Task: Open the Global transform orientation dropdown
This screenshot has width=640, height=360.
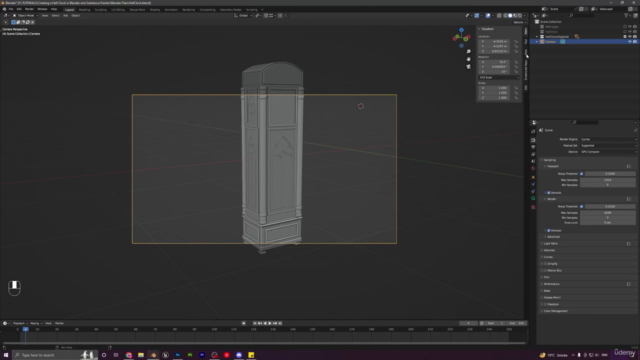Action: pyautogui.click(x=243, y=16)
